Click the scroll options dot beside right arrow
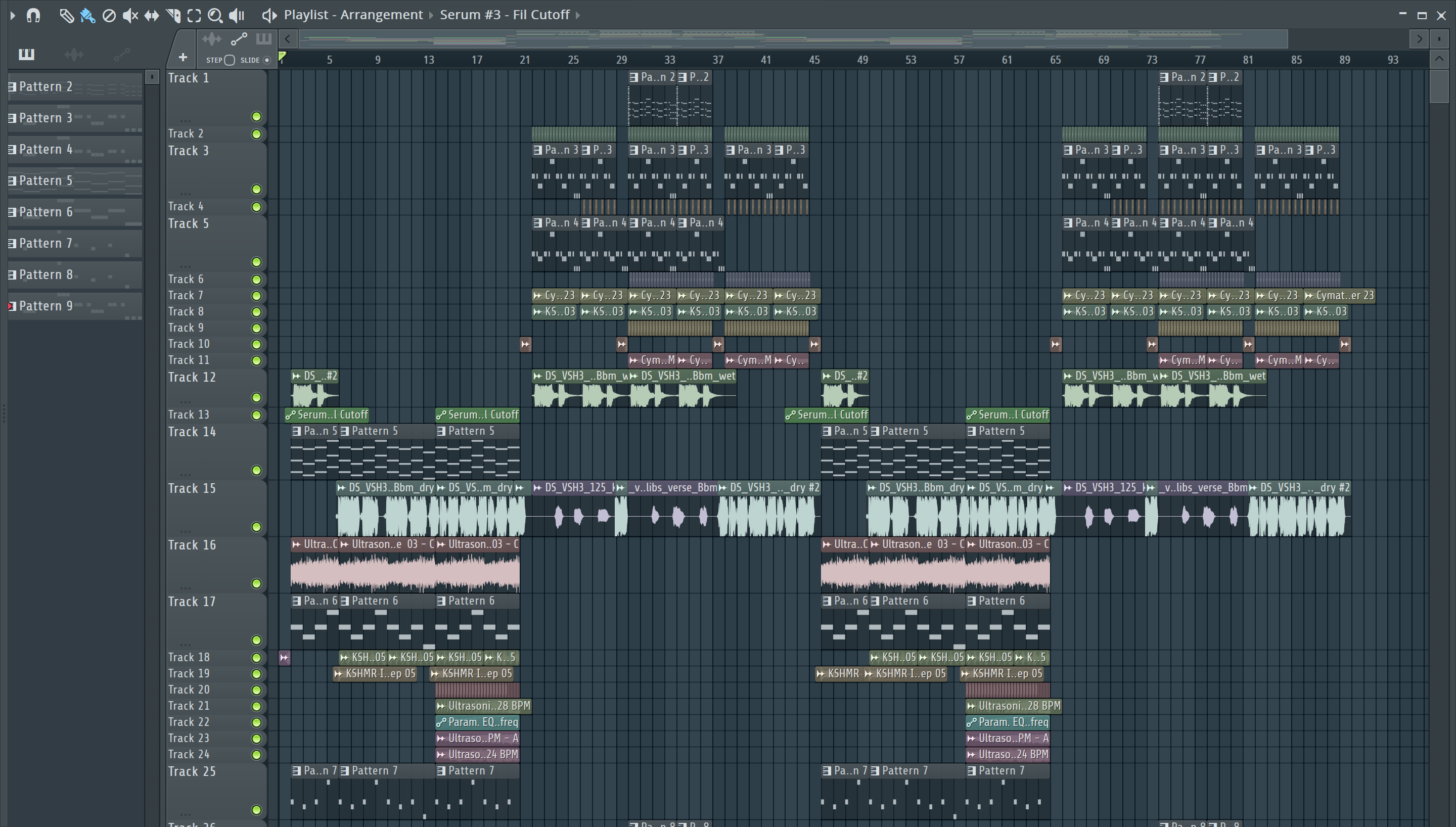The height and width of the screenshot is (827, 1456). click(1439, 38)
